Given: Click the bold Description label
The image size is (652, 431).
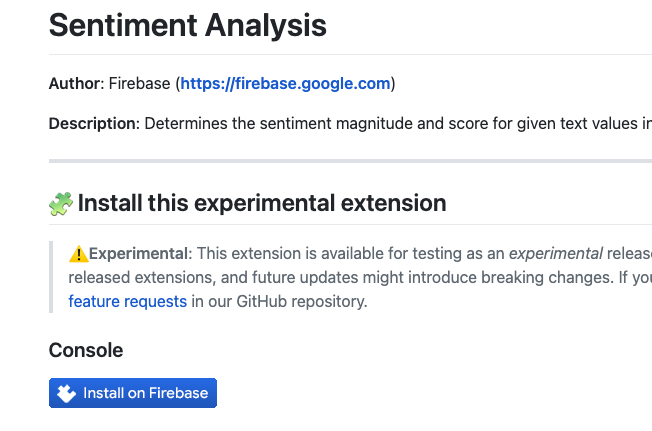Looking at the screenshot, I should tap(92, 123).
